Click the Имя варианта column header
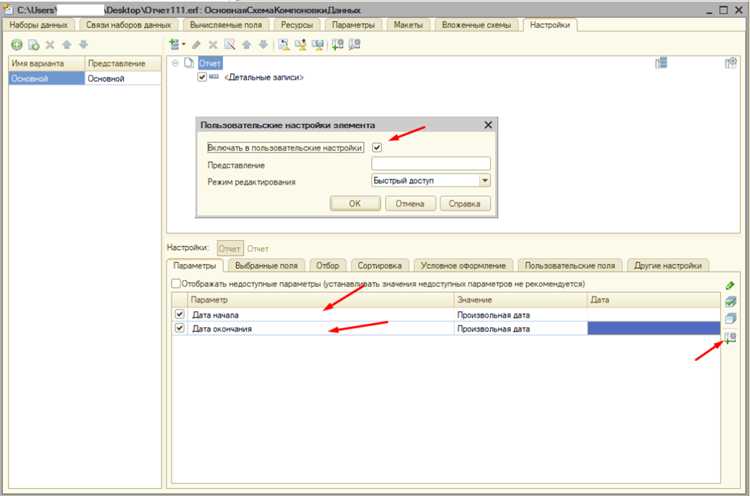 (47, 63)
